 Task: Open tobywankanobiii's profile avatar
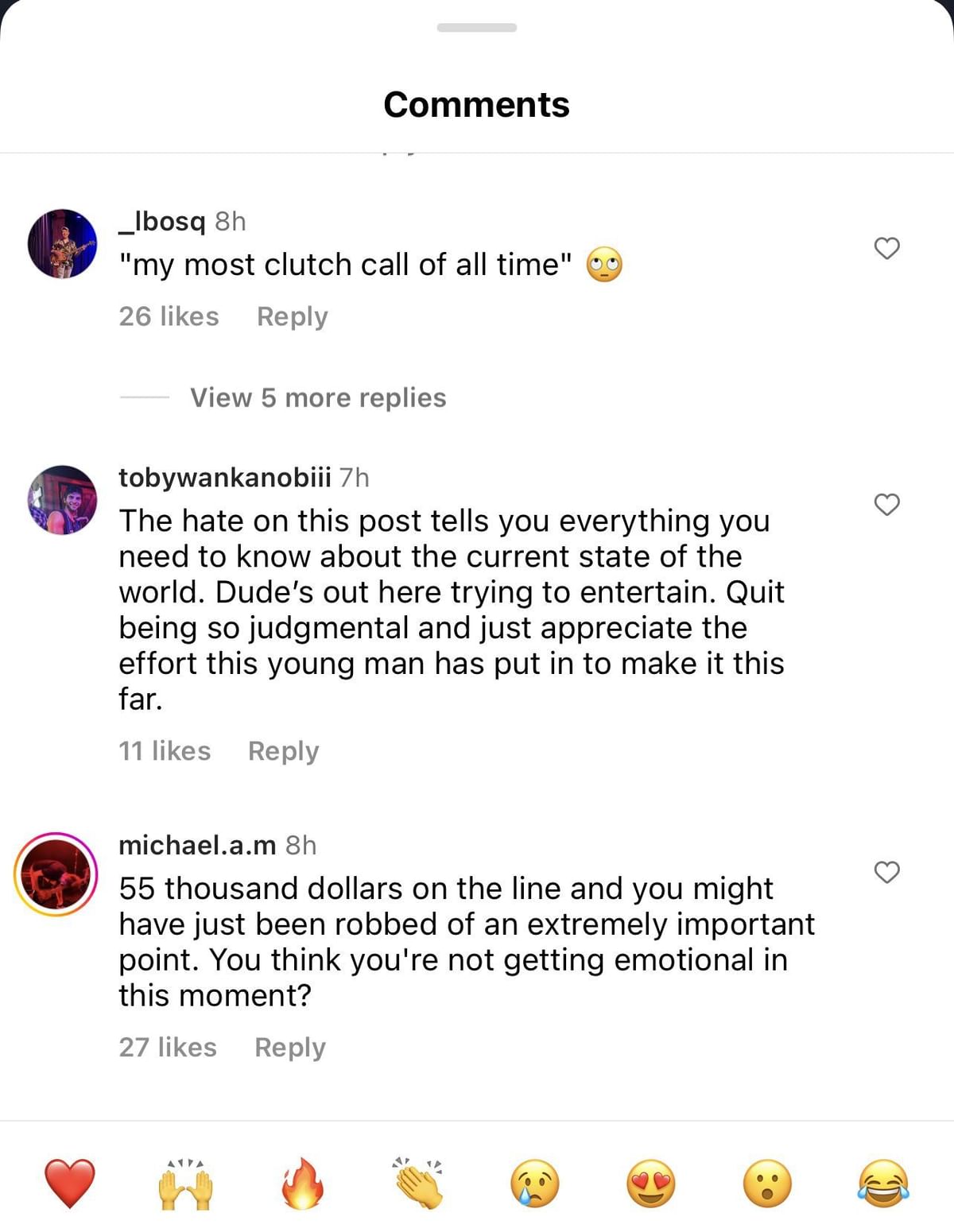click(60, 501)
